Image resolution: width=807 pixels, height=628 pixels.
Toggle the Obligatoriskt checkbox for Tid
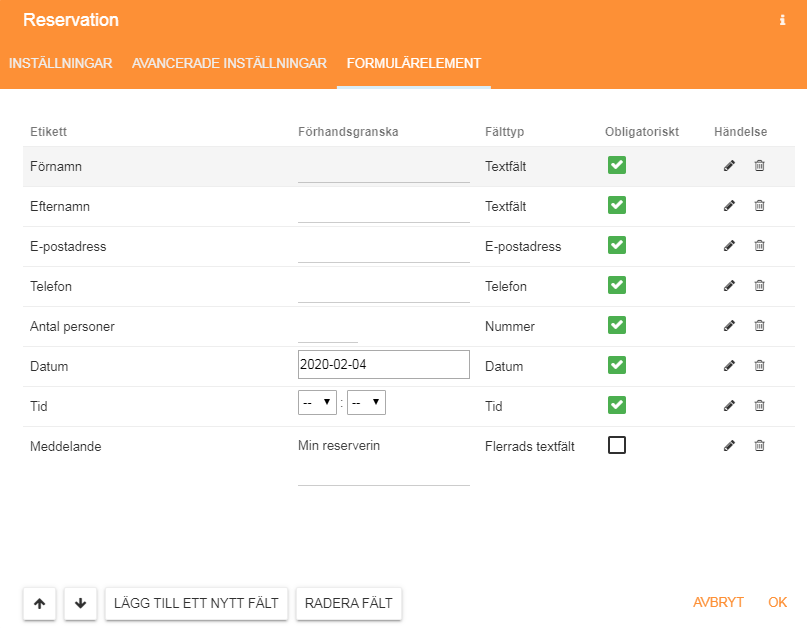click(x=617, y=405)
